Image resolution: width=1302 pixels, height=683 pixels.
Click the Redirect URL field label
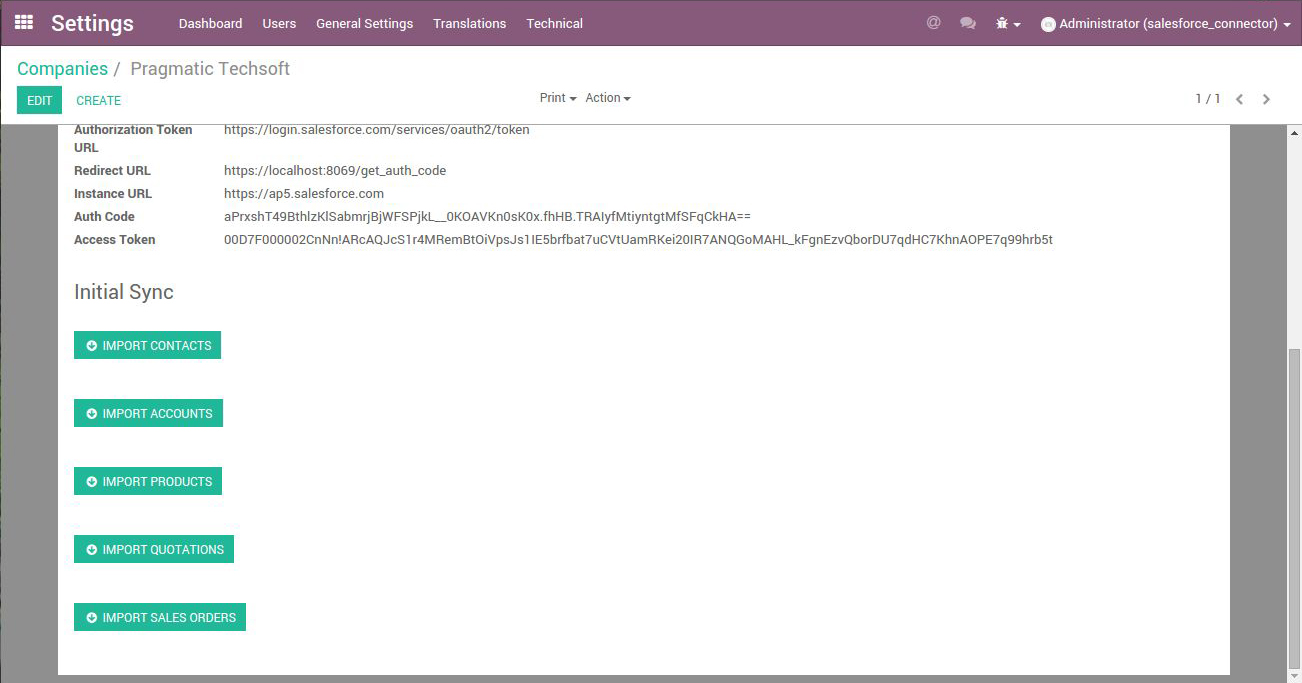point(112,171)
